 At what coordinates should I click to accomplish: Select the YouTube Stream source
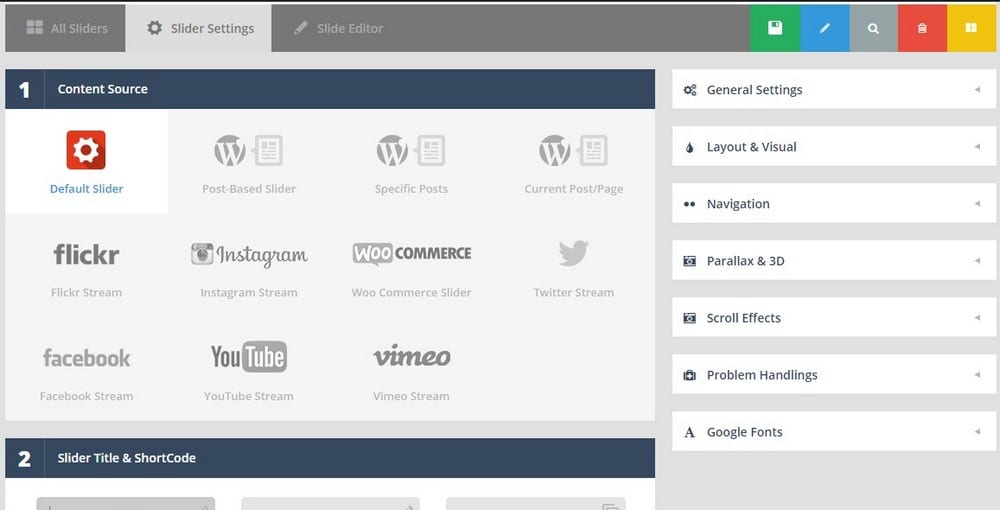click(x=249, y=370)
